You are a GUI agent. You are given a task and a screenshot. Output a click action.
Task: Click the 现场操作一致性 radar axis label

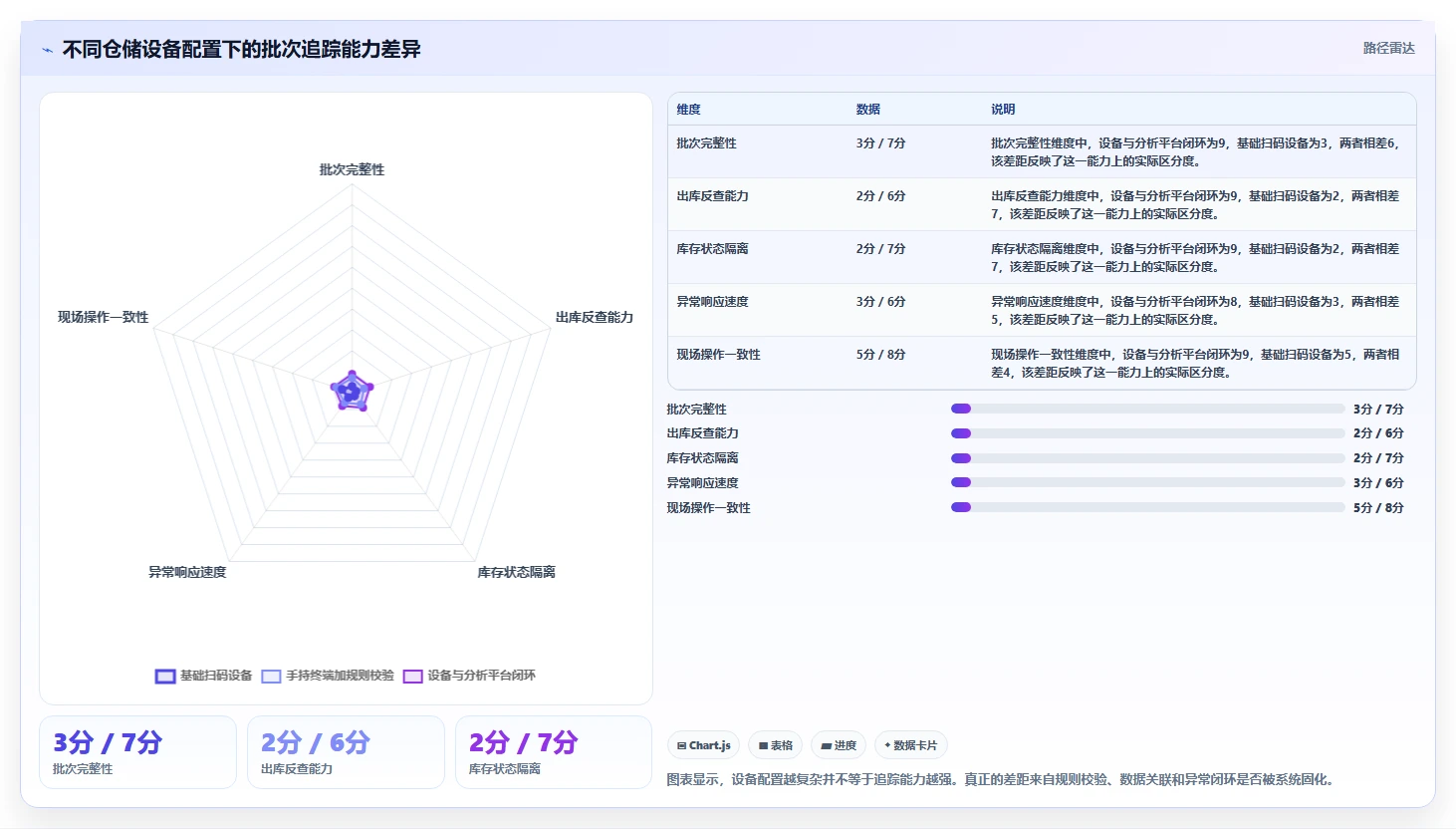103,317
